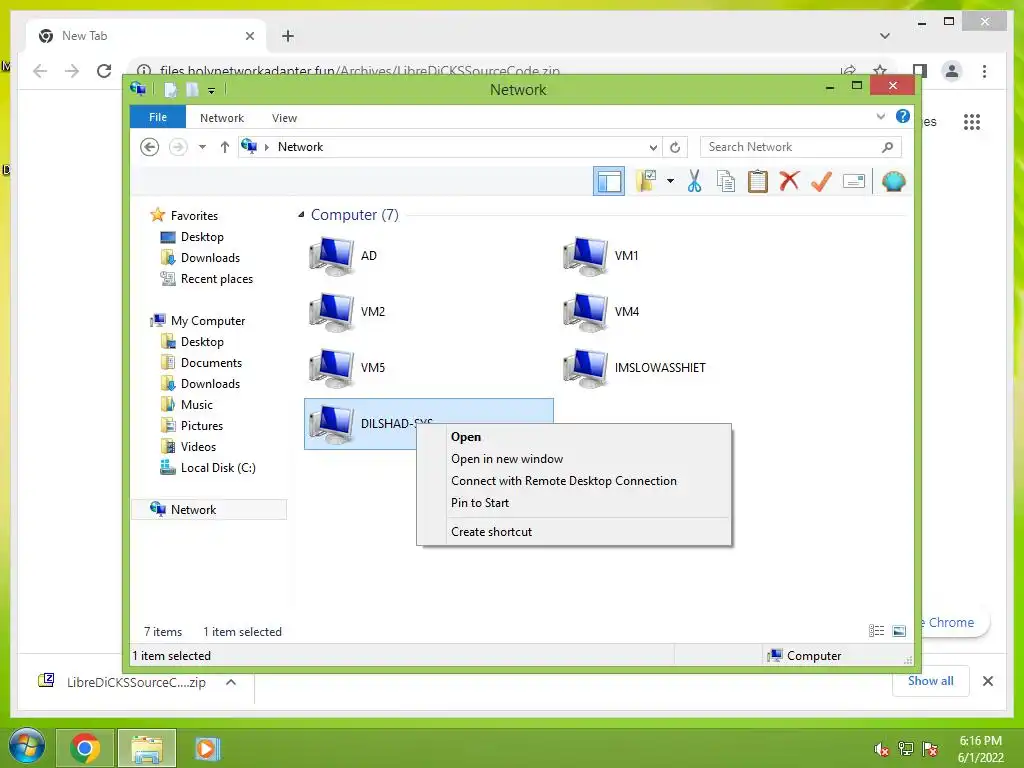Open the File ribbon tab

pos(158,117)
